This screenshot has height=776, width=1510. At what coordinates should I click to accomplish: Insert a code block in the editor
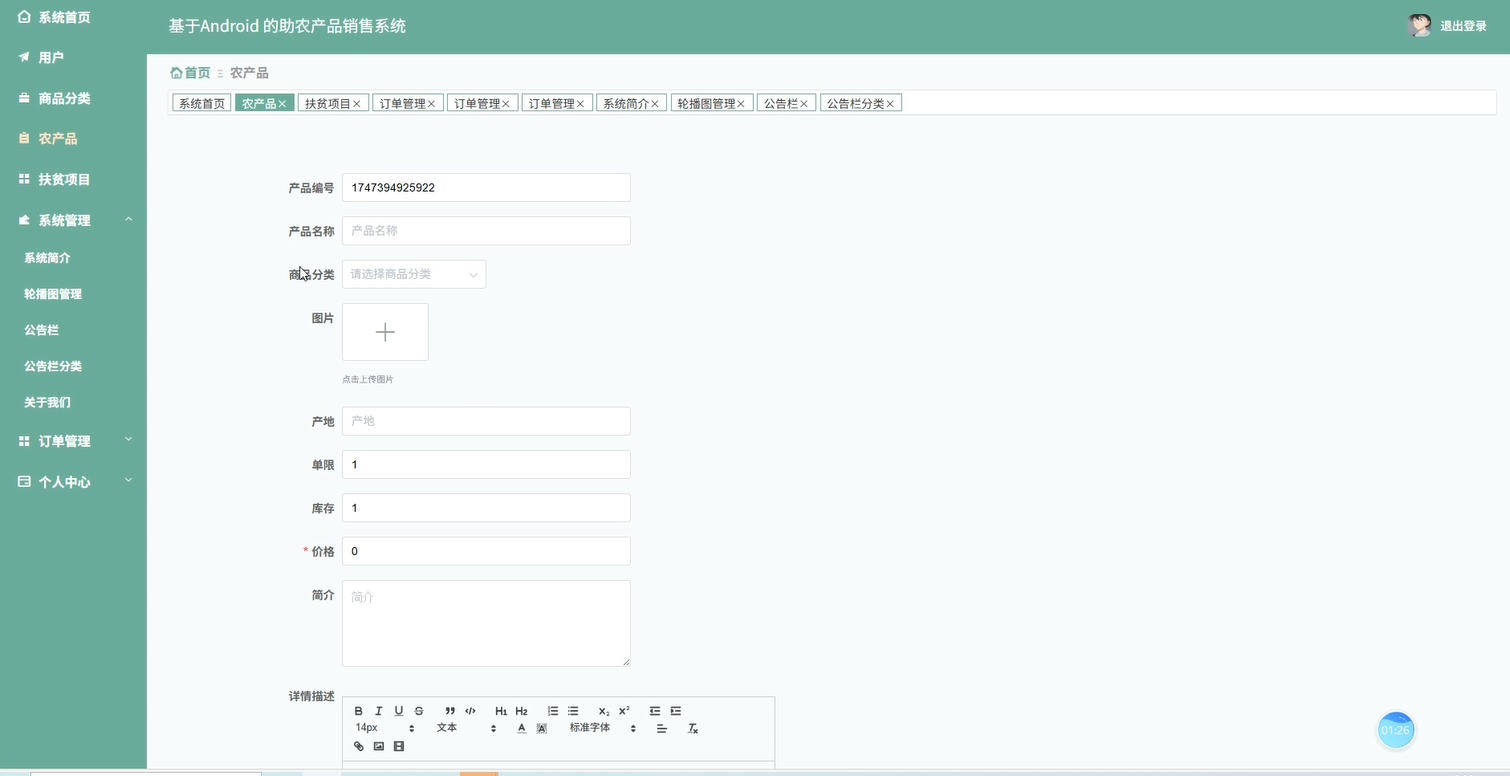470,711
